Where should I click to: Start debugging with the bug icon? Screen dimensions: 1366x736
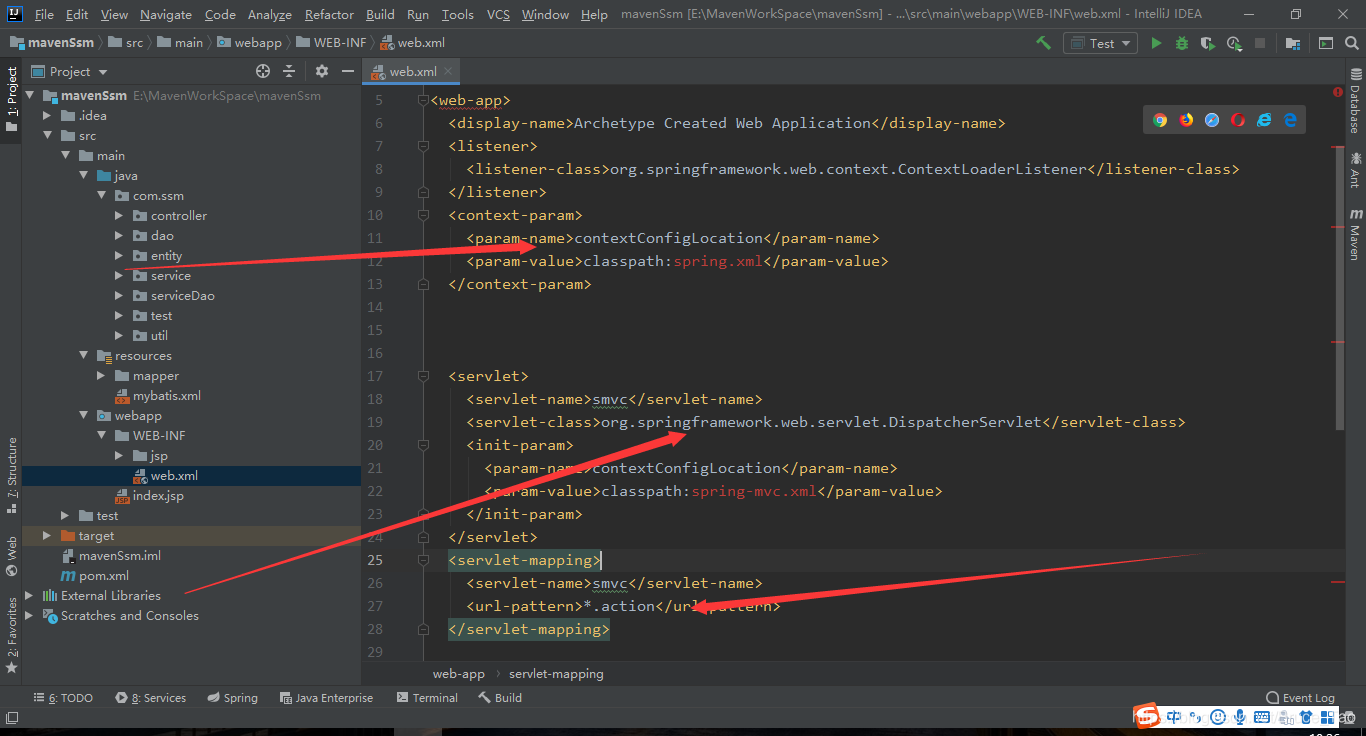(1182, 43)
